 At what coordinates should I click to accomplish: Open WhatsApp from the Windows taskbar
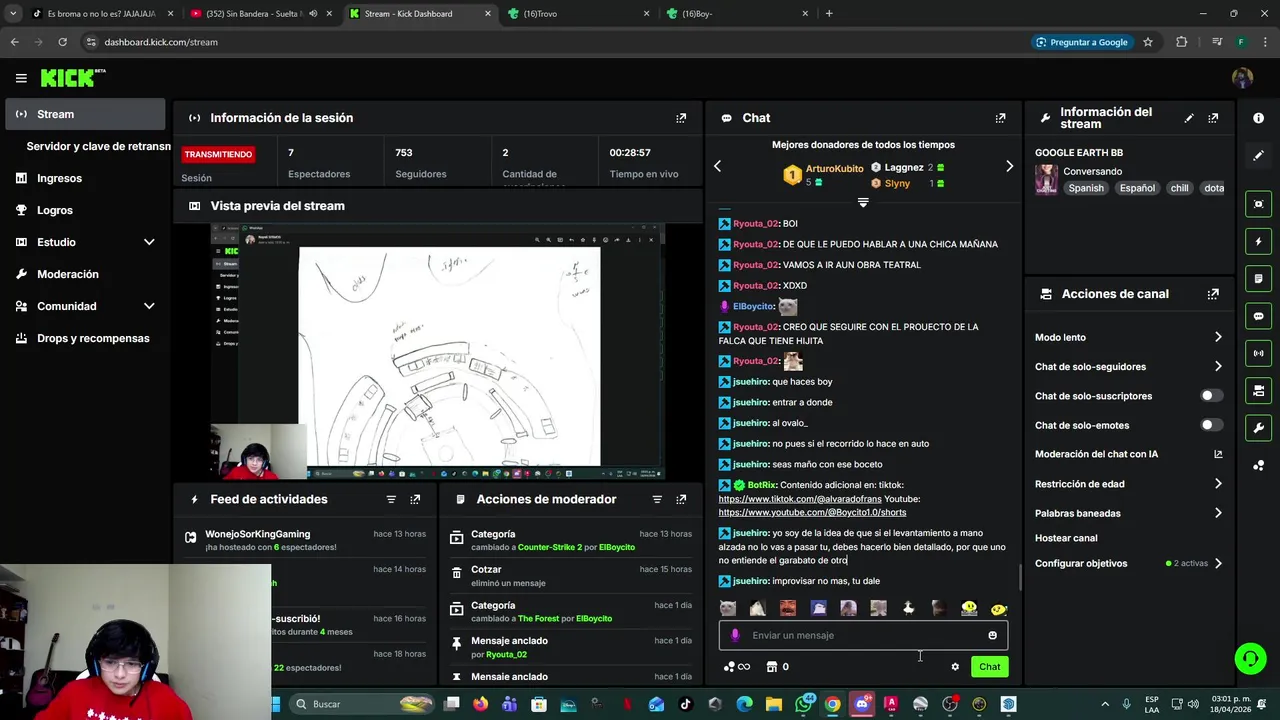coord(803,704)
